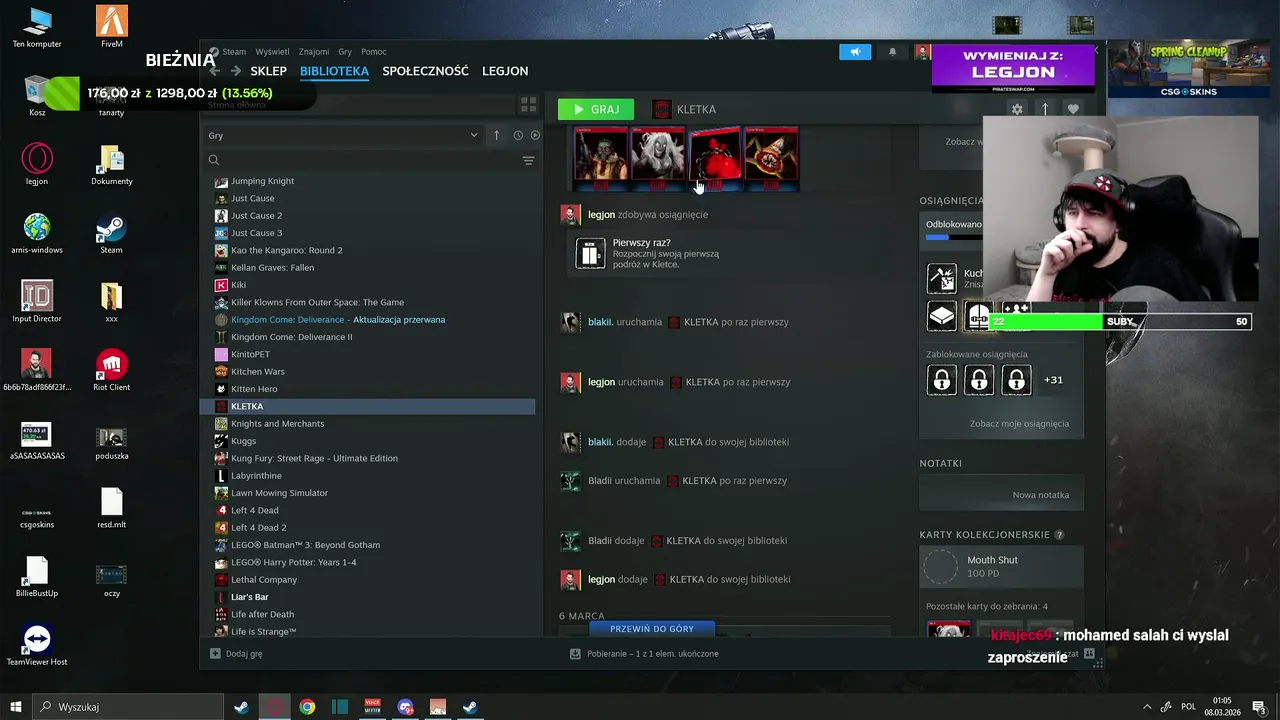
Task: Click Pierwszy raz? achievement icon
Action: 590,254
